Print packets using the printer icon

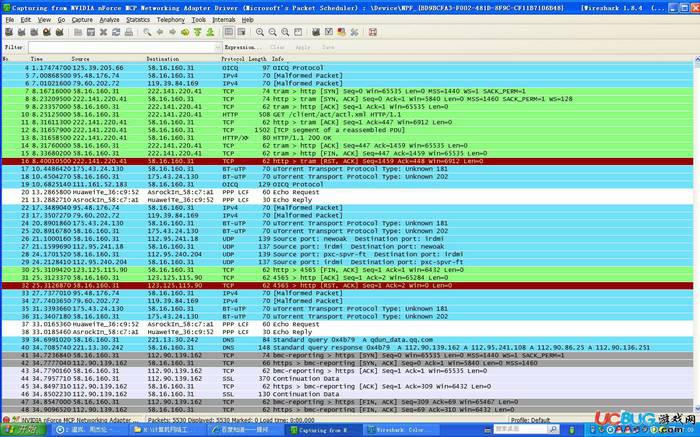pyautogui.click(x=129, y=32)
